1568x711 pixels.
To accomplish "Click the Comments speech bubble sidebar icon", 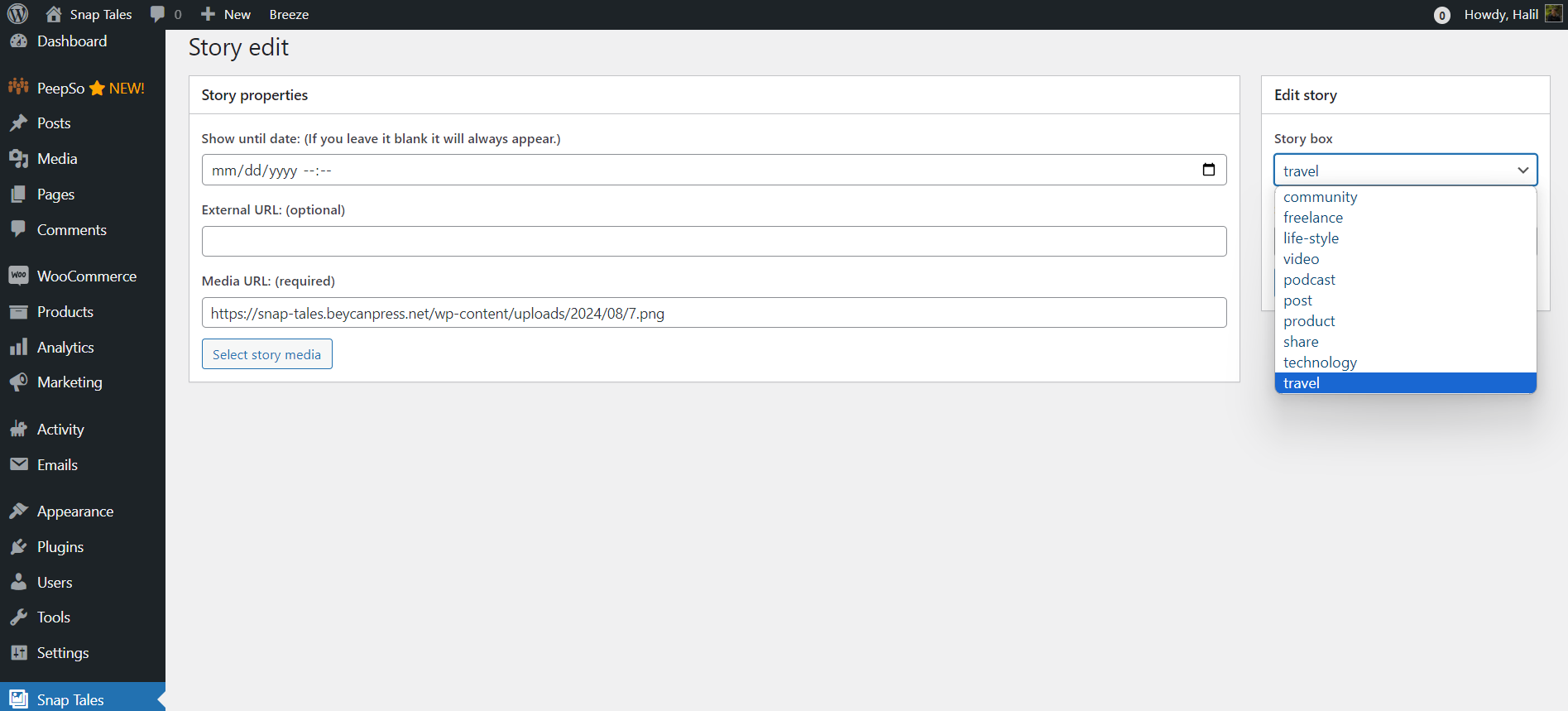I will coord(18,229).
